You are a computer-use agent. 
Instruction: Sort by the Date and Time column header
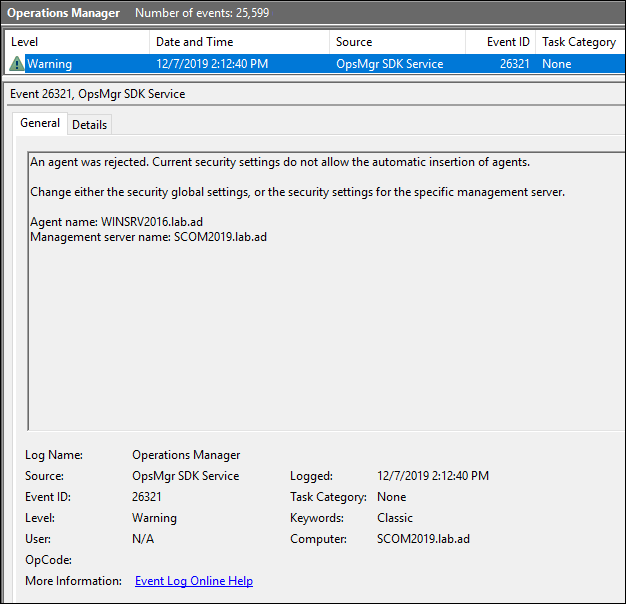[x=194, y=42]
